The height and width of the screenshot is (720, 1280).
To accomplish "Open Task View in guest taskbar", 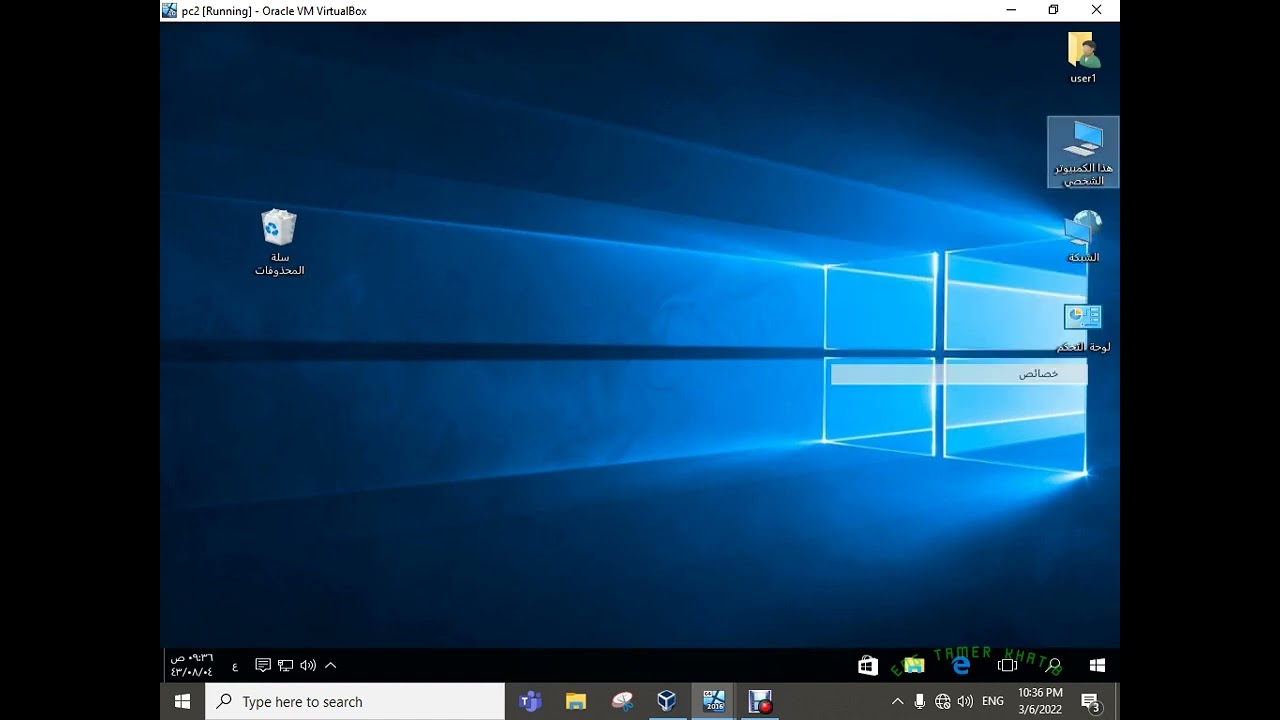I will pos(1008,665).
